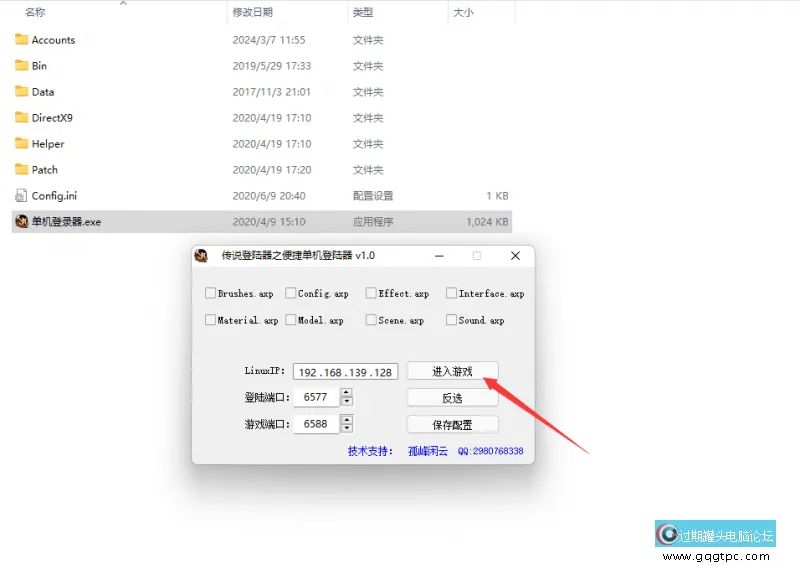
Task: Decrease the 游戏端口 value with down arrow
Action: 347,428
